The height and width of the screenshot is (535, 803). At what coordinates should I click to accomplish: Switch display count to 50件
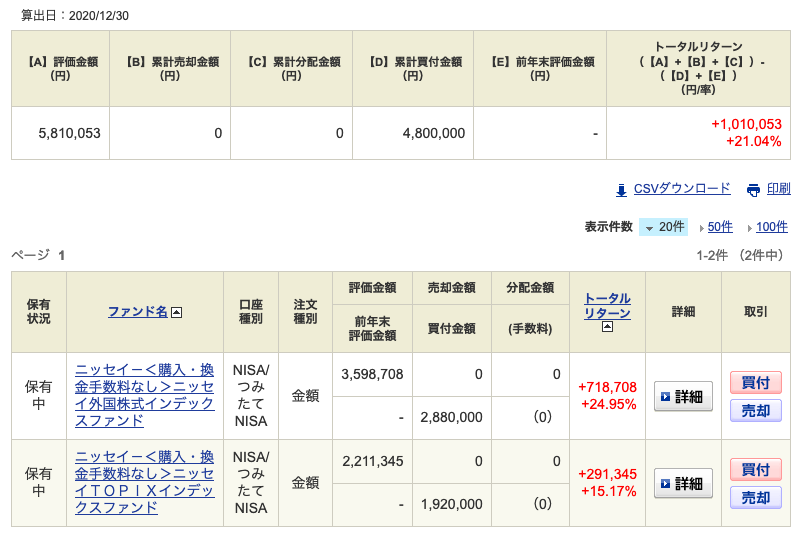pos(720,227)
